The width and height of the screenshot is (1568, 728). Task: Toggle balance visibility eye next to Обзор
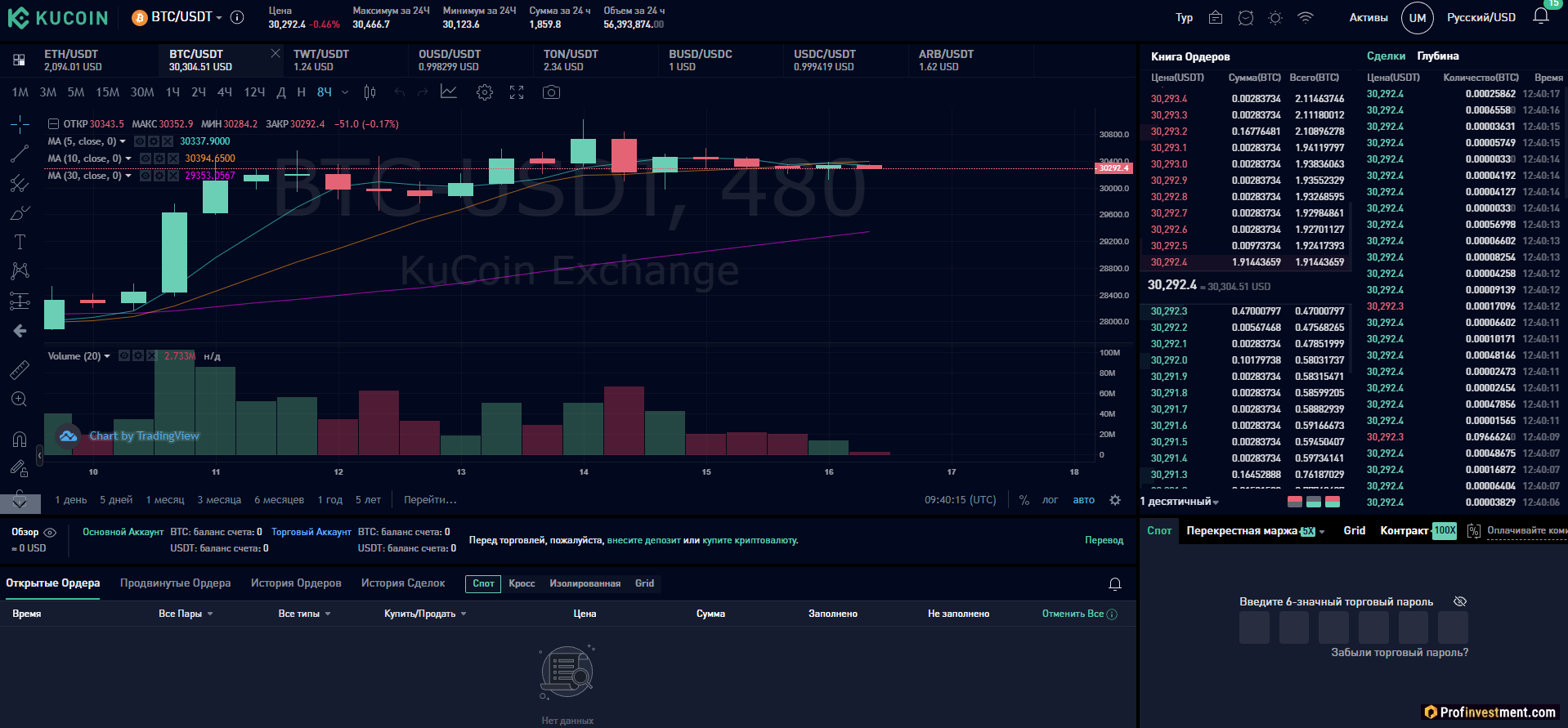tap(50, 532)
